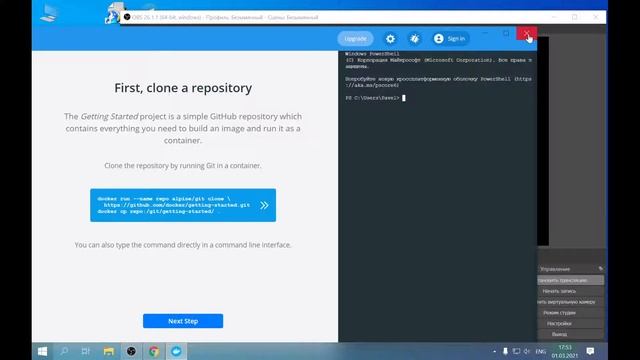Click the microphone tray icon
Viewport: 640px width, 360px height.
coord(505,351)
